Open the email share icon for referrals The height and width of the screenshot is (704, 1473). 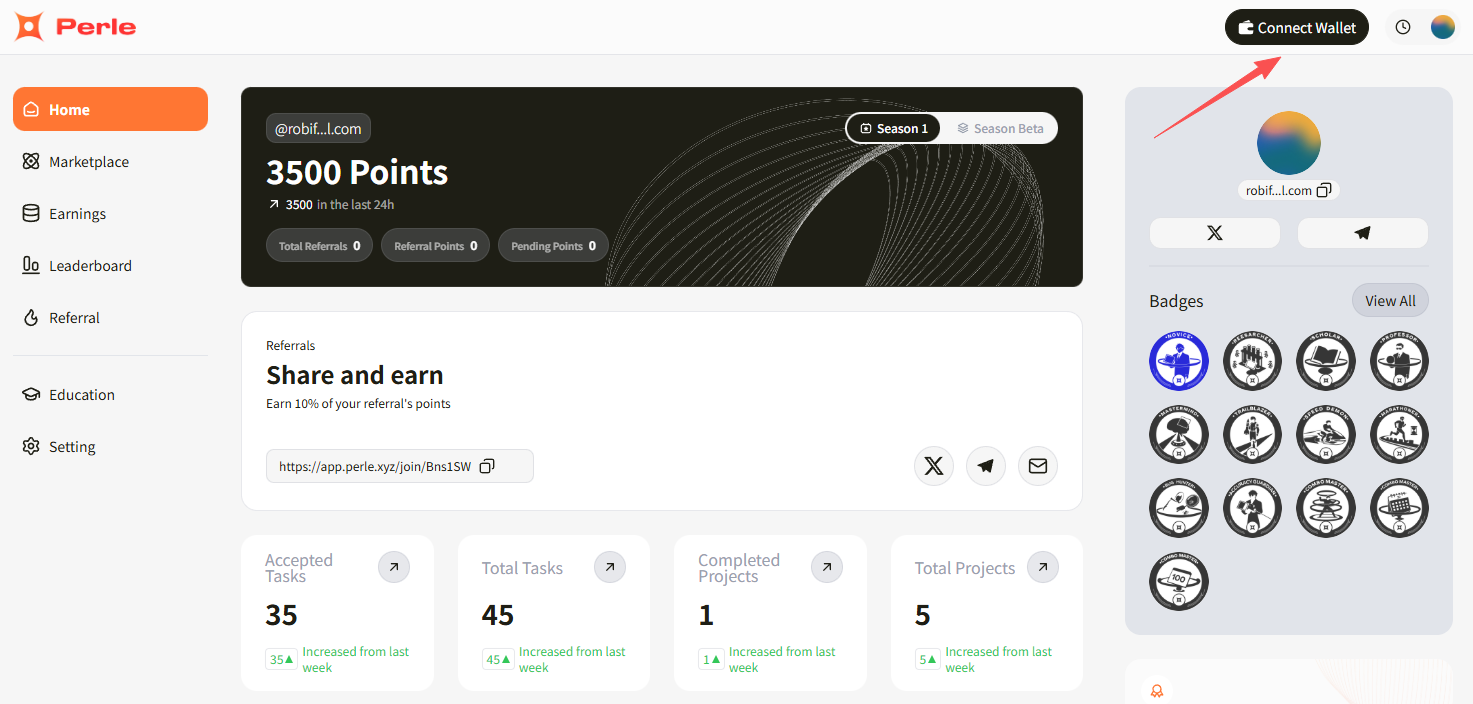point(1037,465)
